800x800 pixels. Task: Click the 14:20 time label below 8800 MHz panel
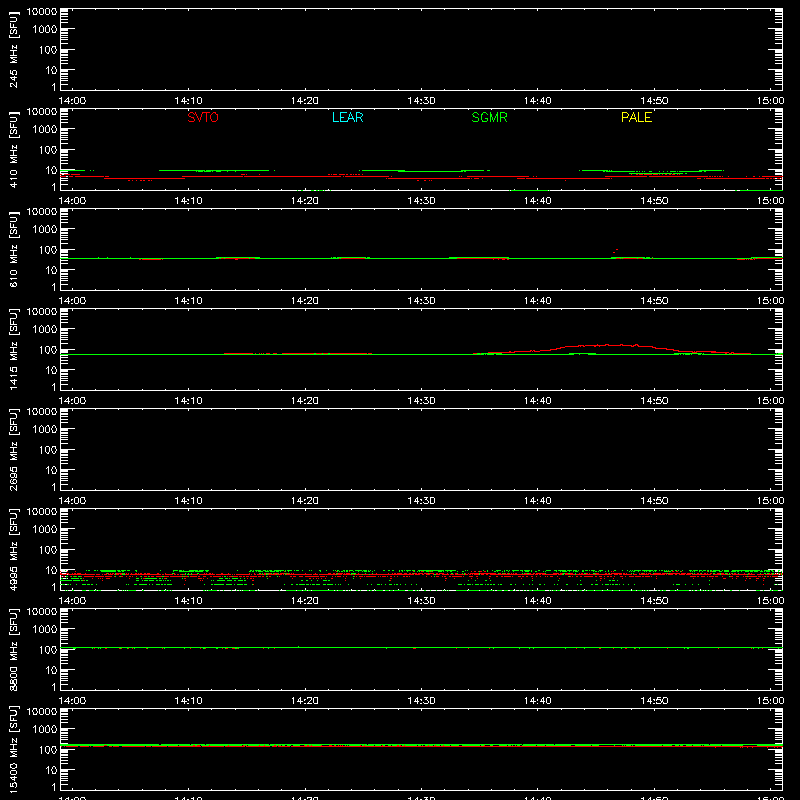(x=305, y=701)
